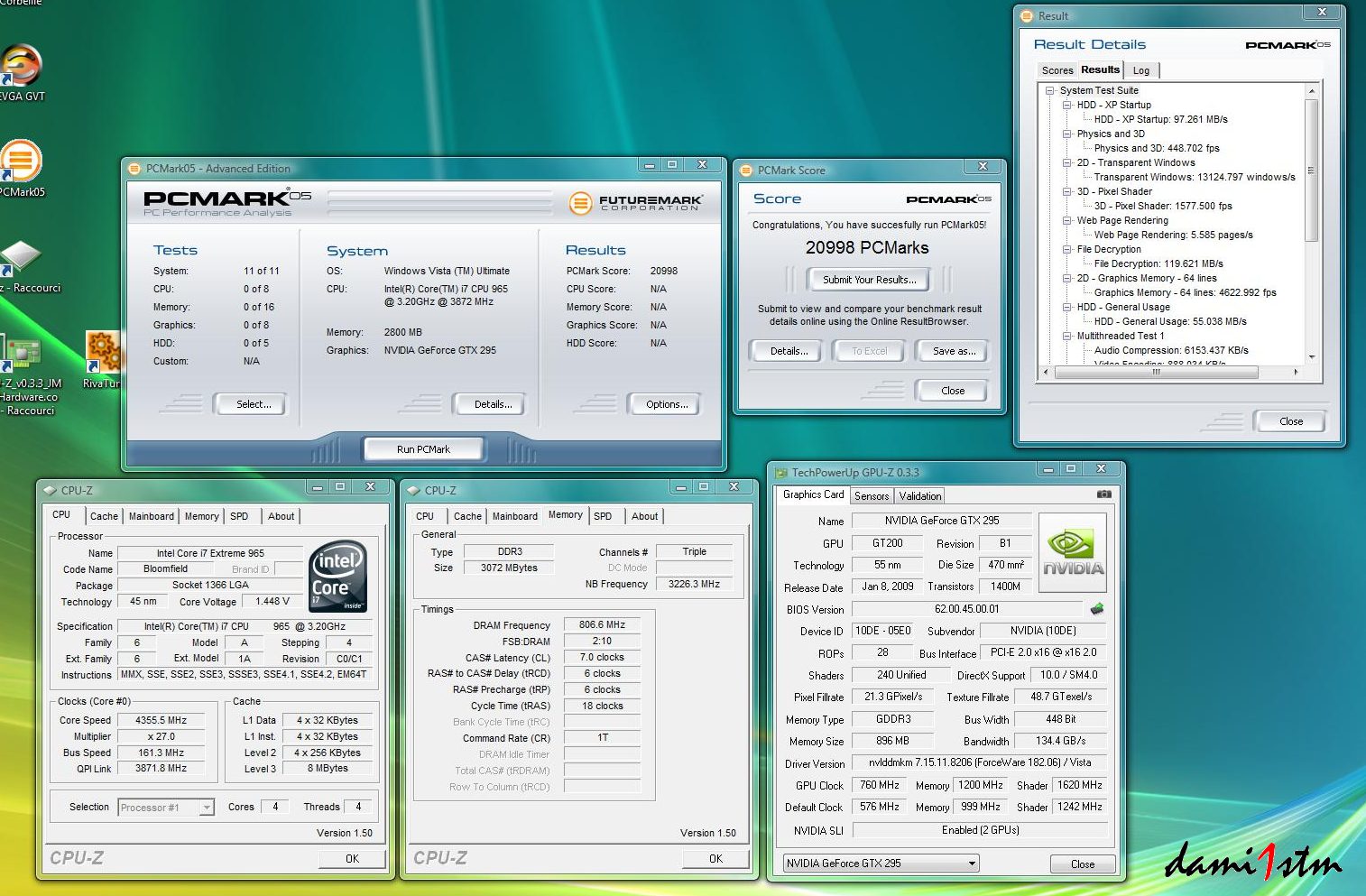Switch to the Scores tab in Result Details
1366x896 pixels.
(x=1057, y=70)
